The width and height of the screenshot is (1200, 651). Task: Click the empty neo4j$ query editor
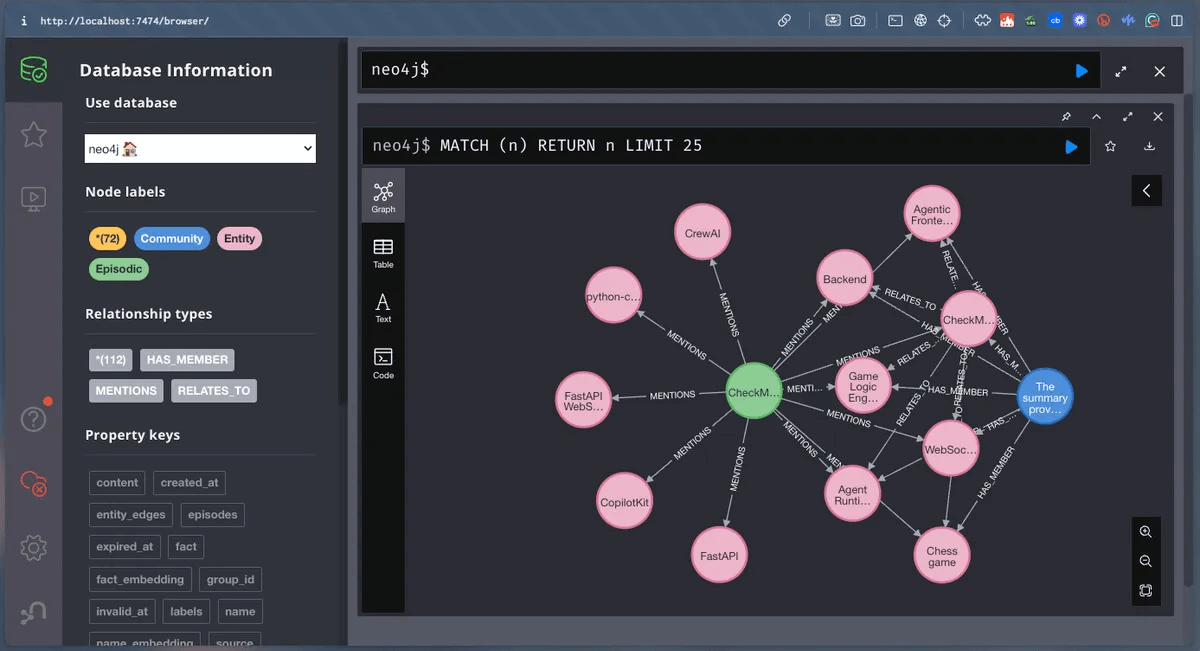click(700, 70)
